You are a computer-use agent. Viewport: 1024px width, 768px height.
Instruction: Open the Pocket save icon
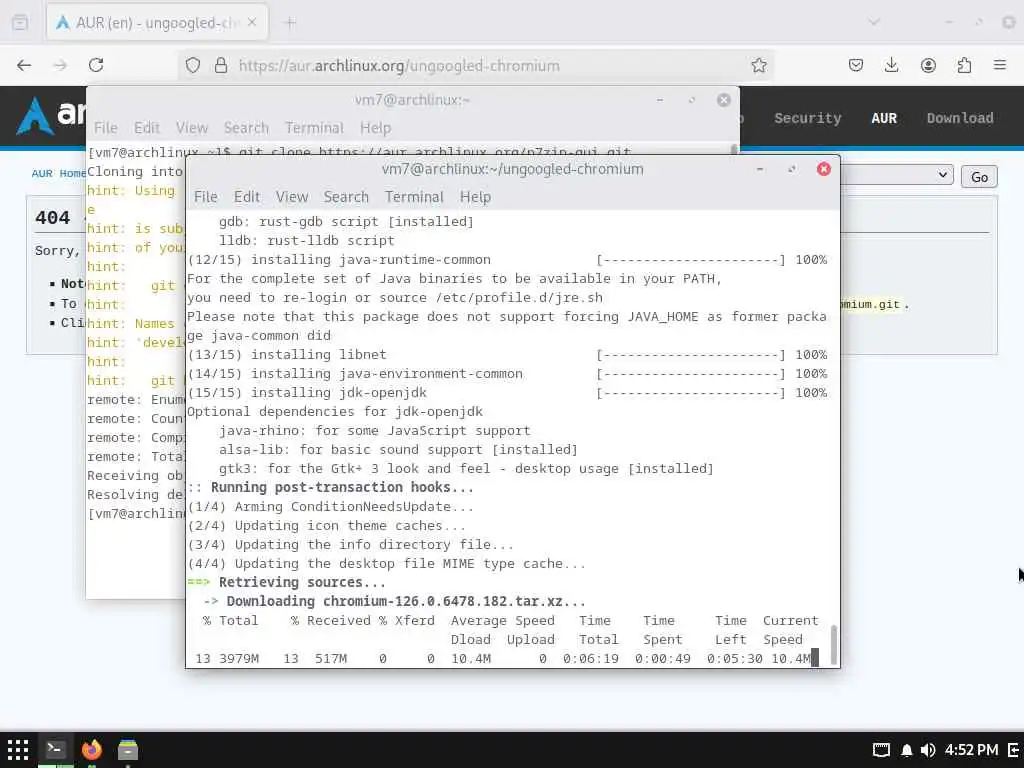point(856,65)
